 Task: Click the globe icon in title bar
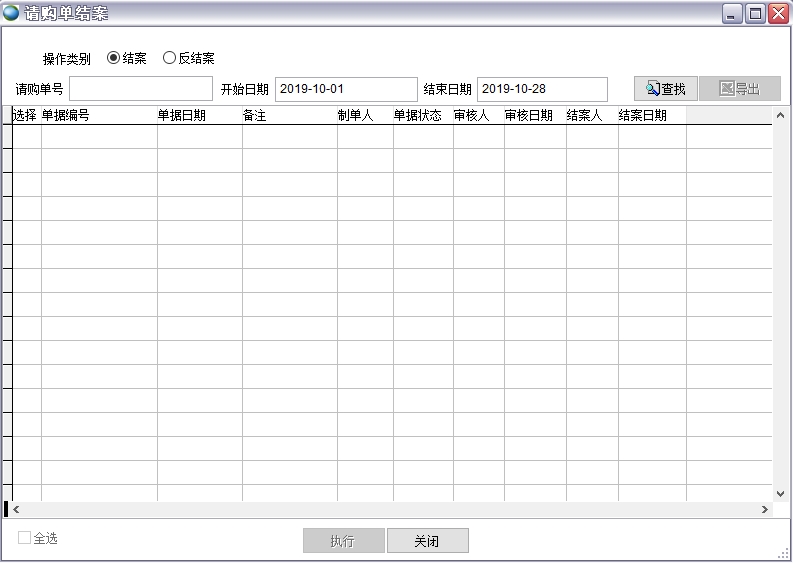pyautogui.click(x=11, y=13)
